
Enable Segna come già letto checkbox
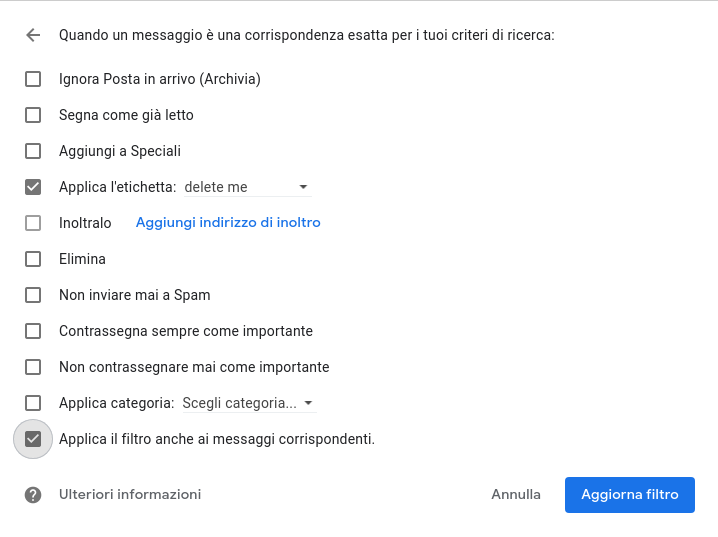click(33, 115)
